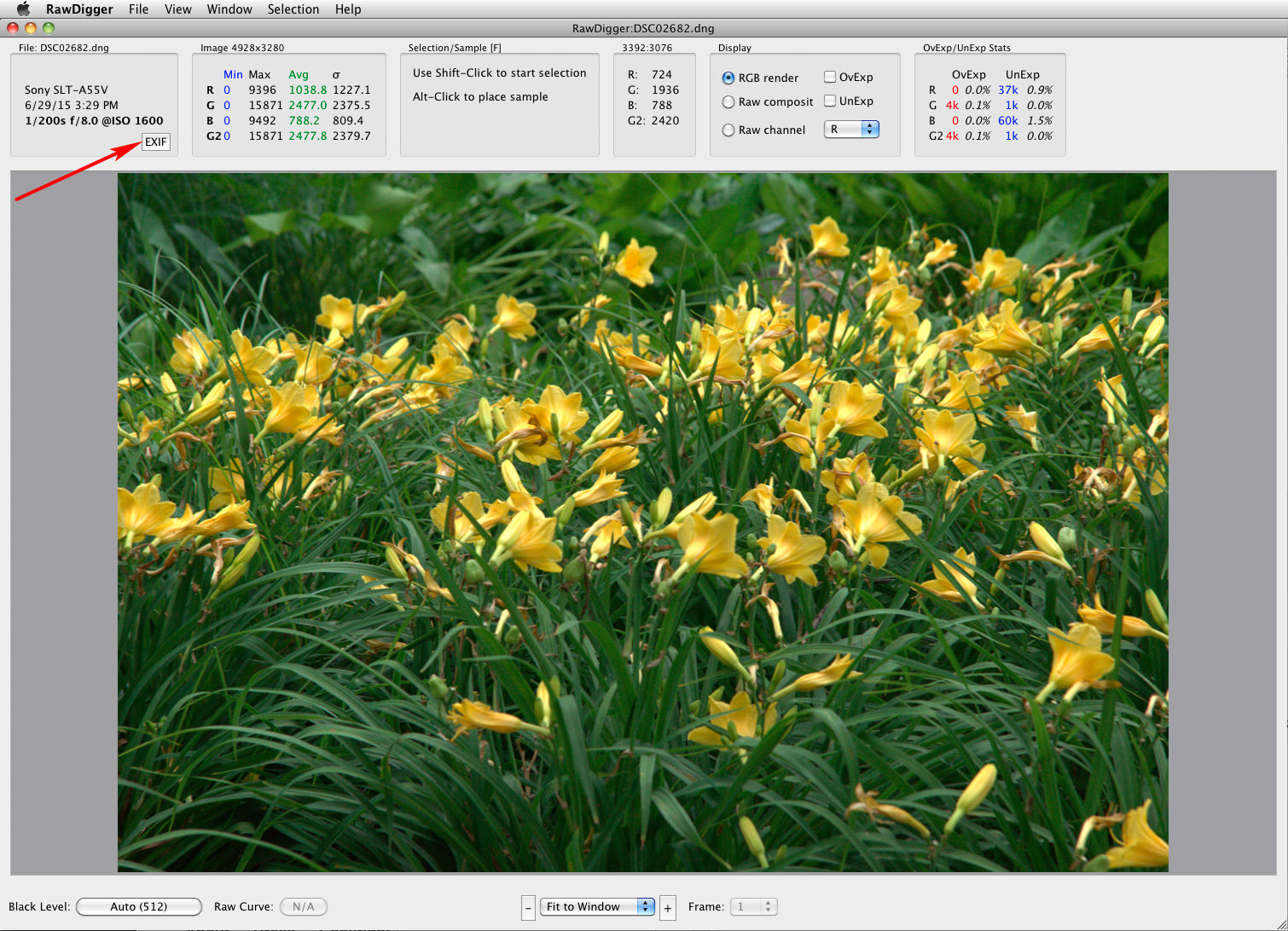The image size is (1288, 931).
Task: Open the Fit to Window zoom dropdown
Action: (598, 906)
